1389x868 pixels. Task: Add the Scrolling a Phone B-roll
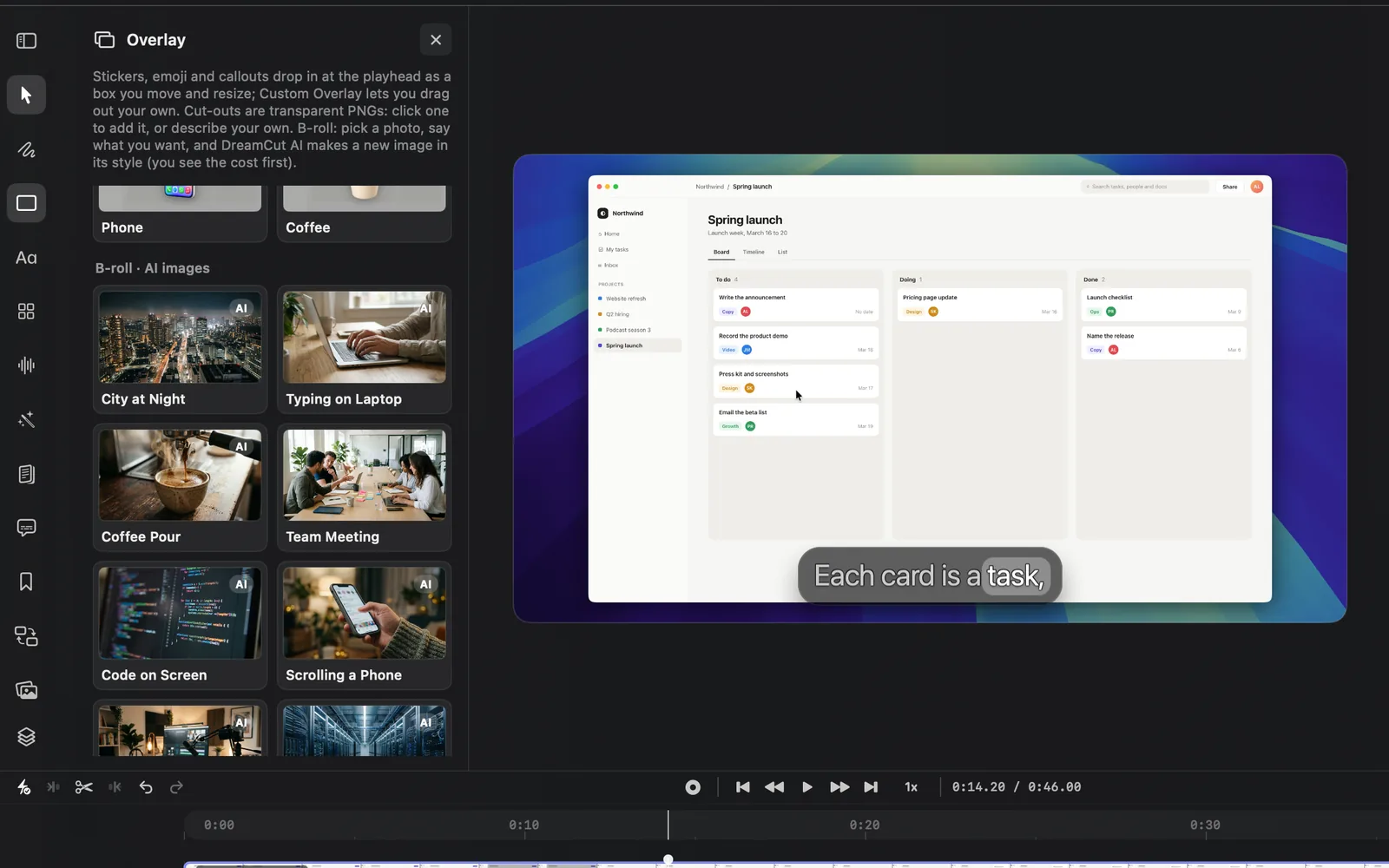365,625
